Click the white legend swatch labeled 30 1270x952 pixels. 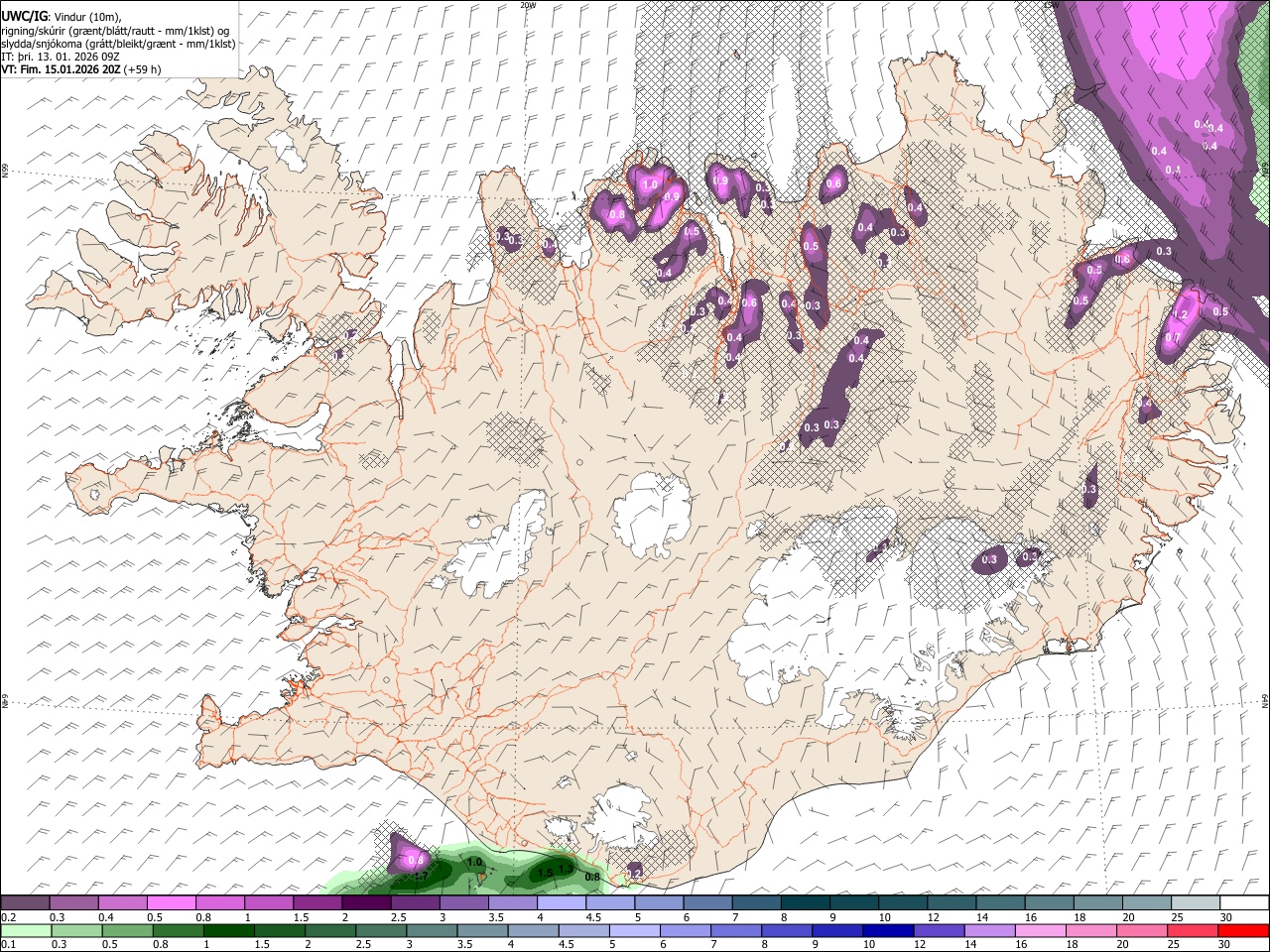1243,902
